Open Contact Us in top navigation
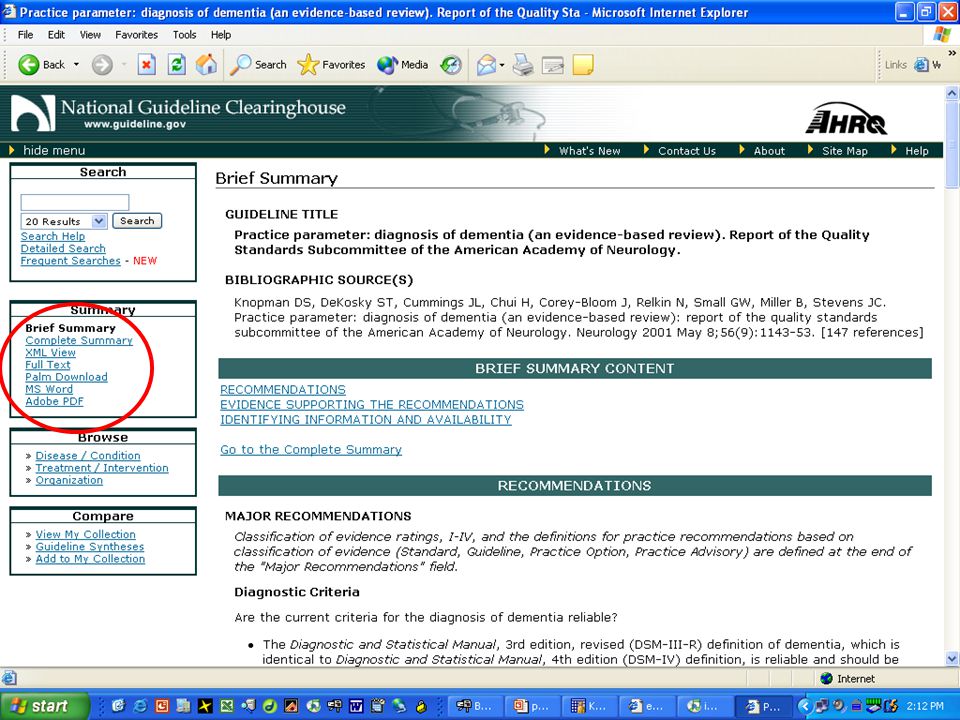This screenshot has height=720, width=960. pyautogui.click(x=687, y=151)
